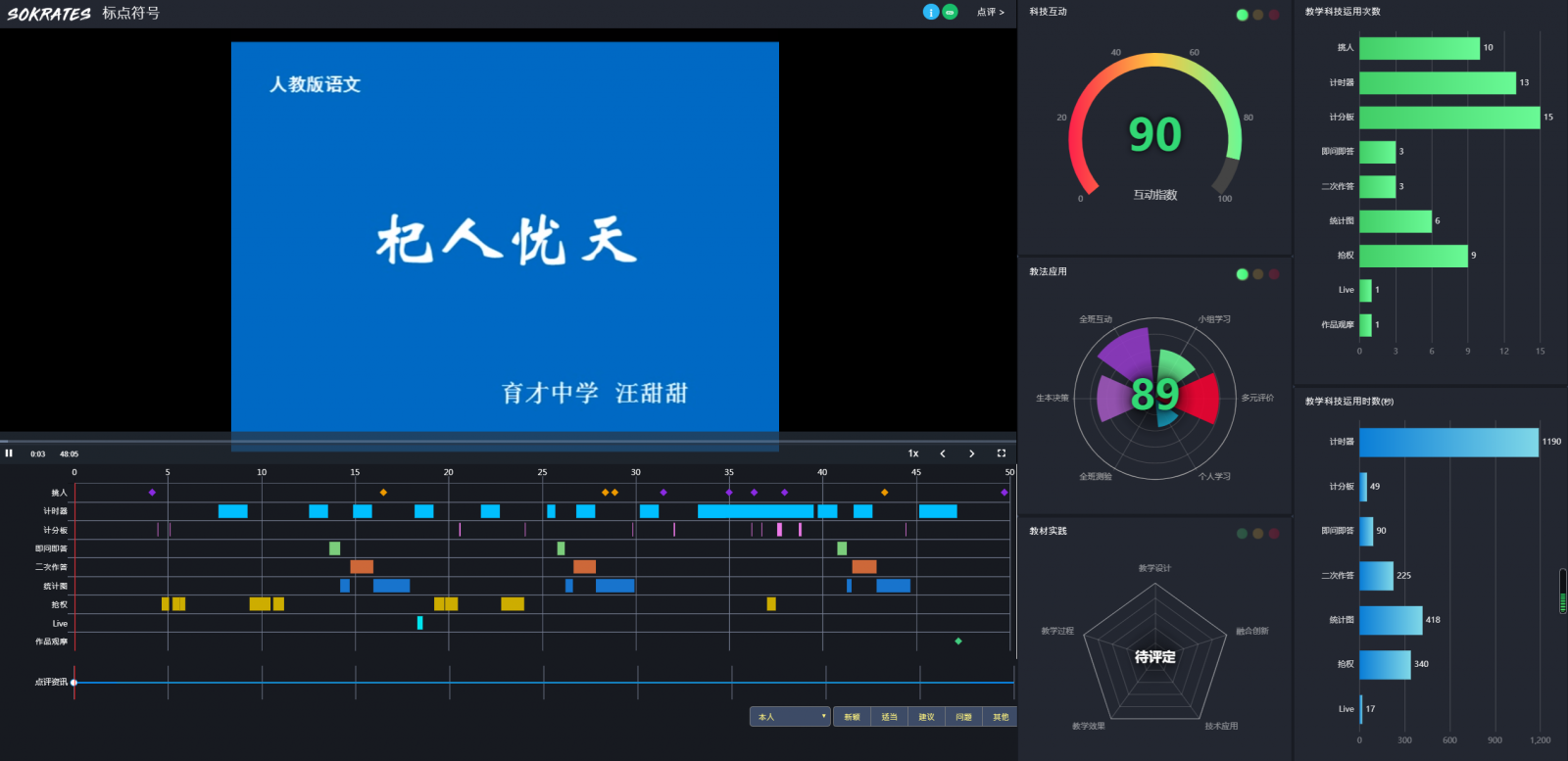1568x761 pixels.
Task: Click the 问题 comment button
Action: point(963,717)
